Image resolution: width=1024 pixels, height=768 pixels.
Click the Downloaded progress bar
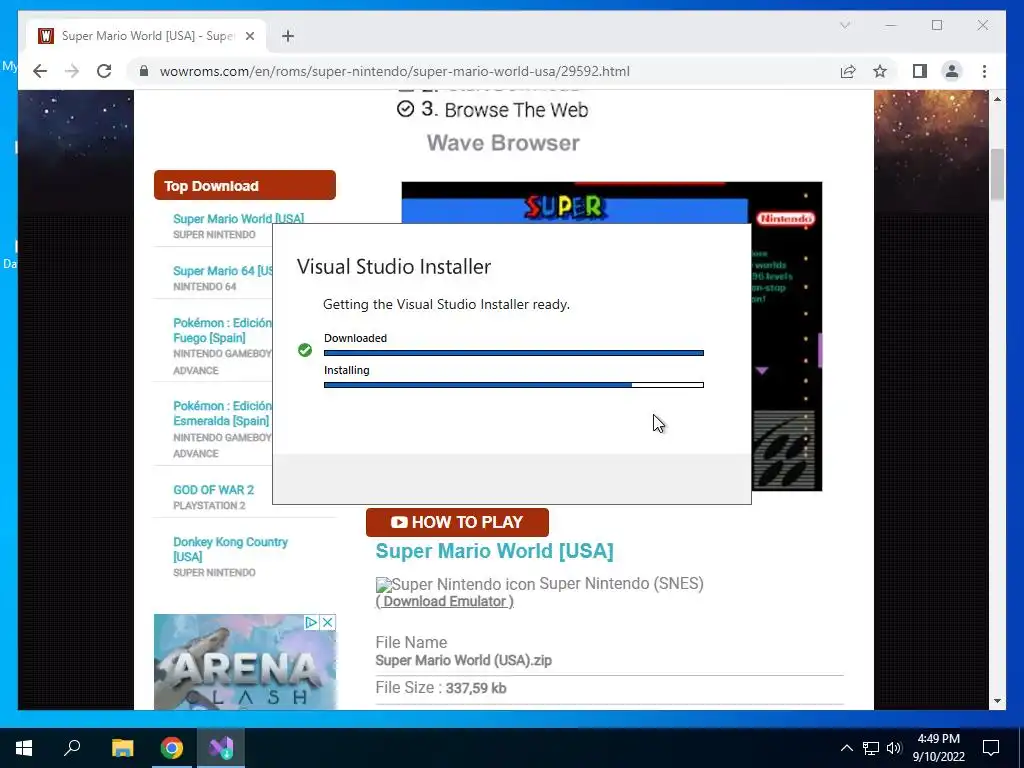point(514,353)
